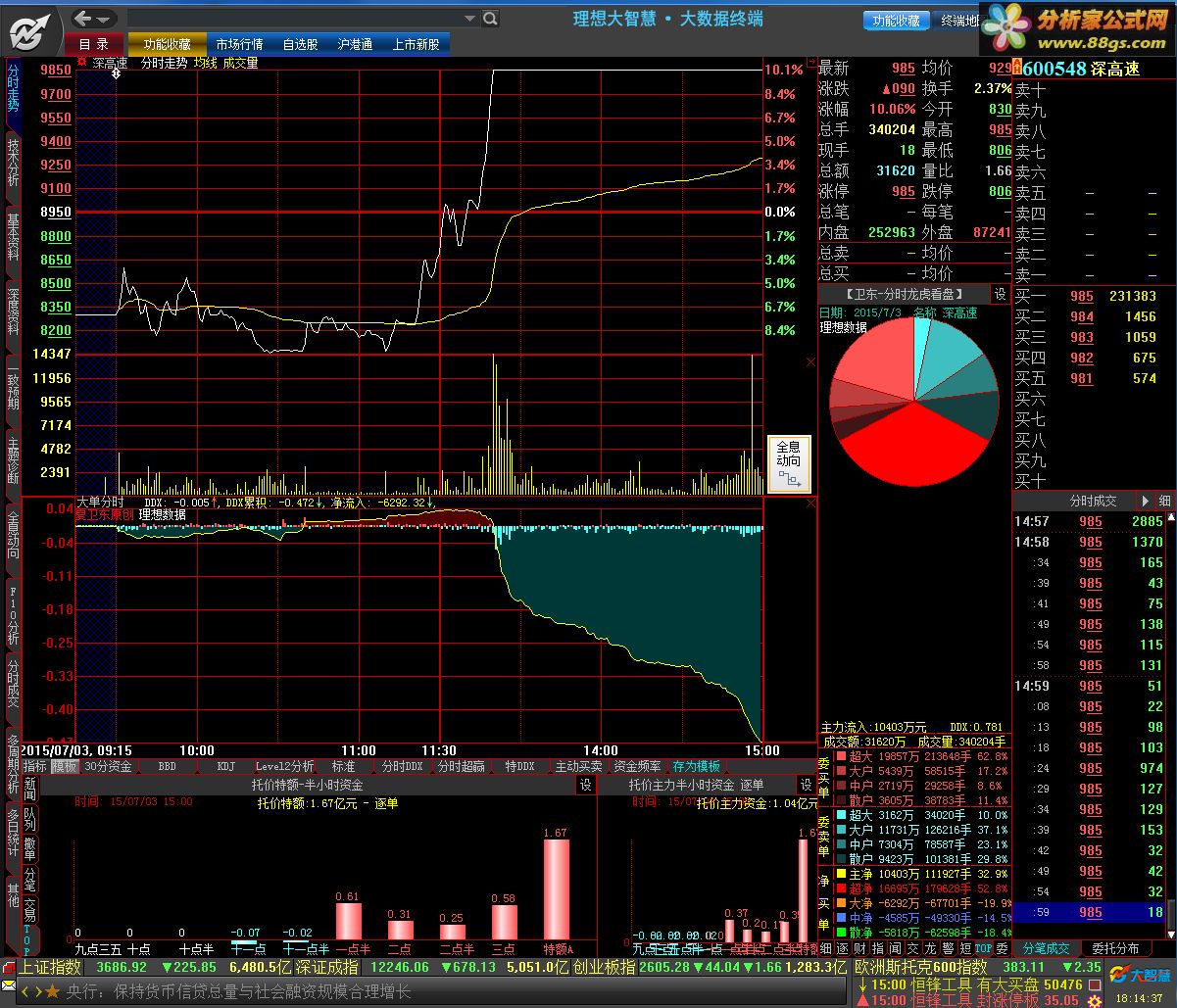The image size is (1177, 1008).
Task: Click the star icon in news ticker
Action: point(51,992)
